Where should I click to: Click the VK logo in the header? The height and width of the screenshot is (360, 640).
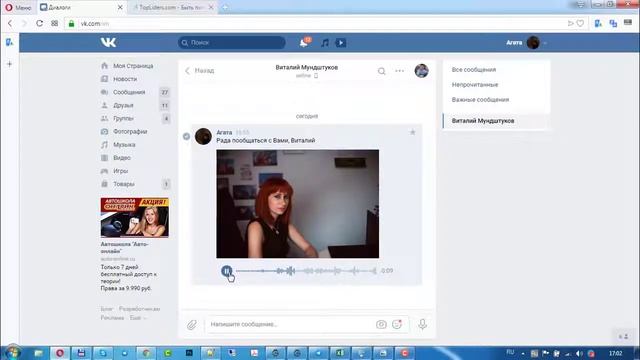108,42
